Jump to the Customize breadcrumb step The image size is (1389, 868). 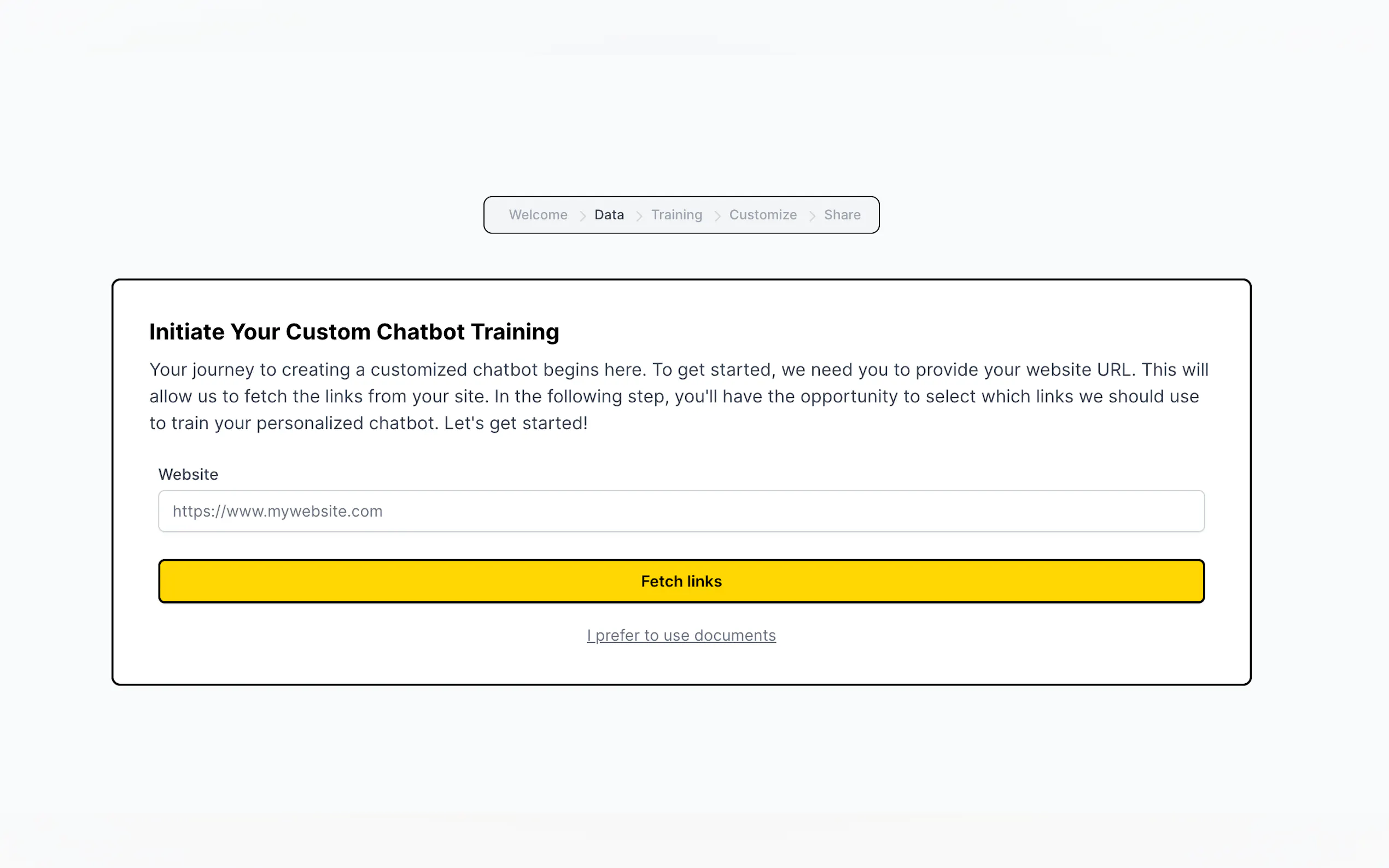tap(762, 215)
